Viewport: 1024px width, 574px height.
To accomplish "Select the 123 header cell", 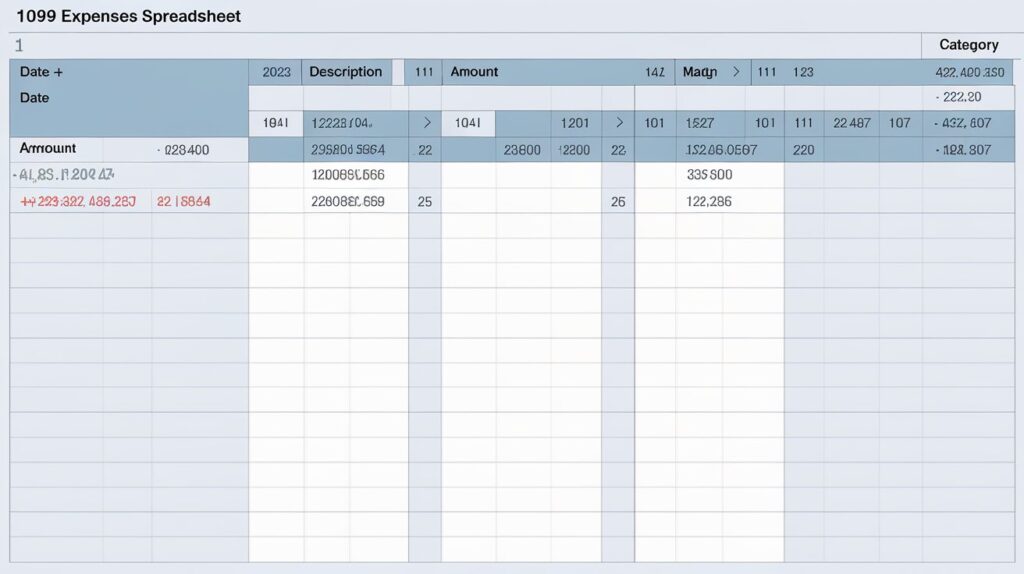I will tap(803, 72).
